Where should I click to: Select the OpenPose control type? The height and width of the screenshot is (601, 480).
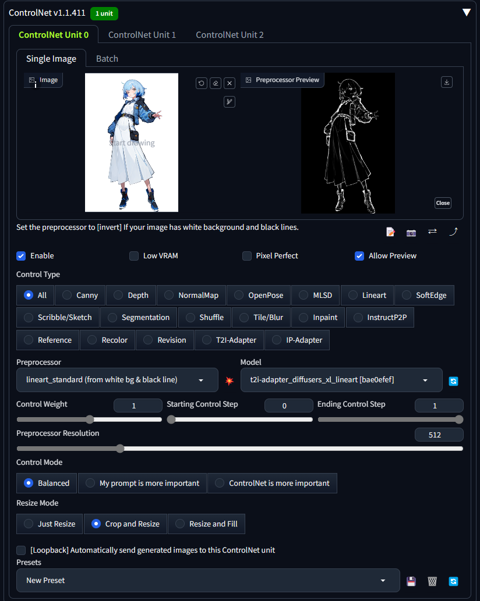[259, 295]
